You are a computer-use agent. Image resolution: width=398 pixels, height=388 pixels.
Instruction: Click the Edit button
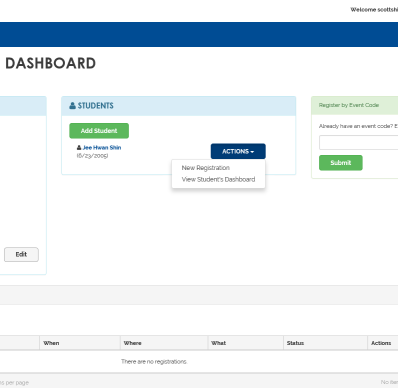pos(21,254)
